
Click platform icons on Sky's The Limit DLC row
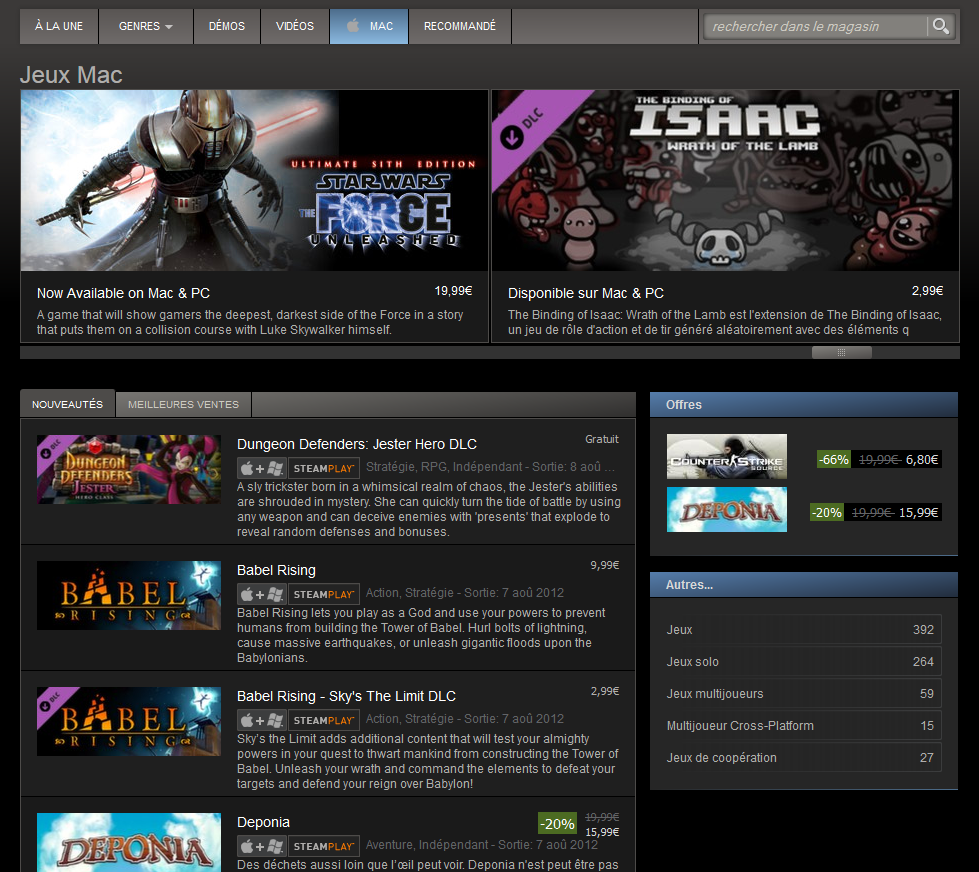click(262, 720)
